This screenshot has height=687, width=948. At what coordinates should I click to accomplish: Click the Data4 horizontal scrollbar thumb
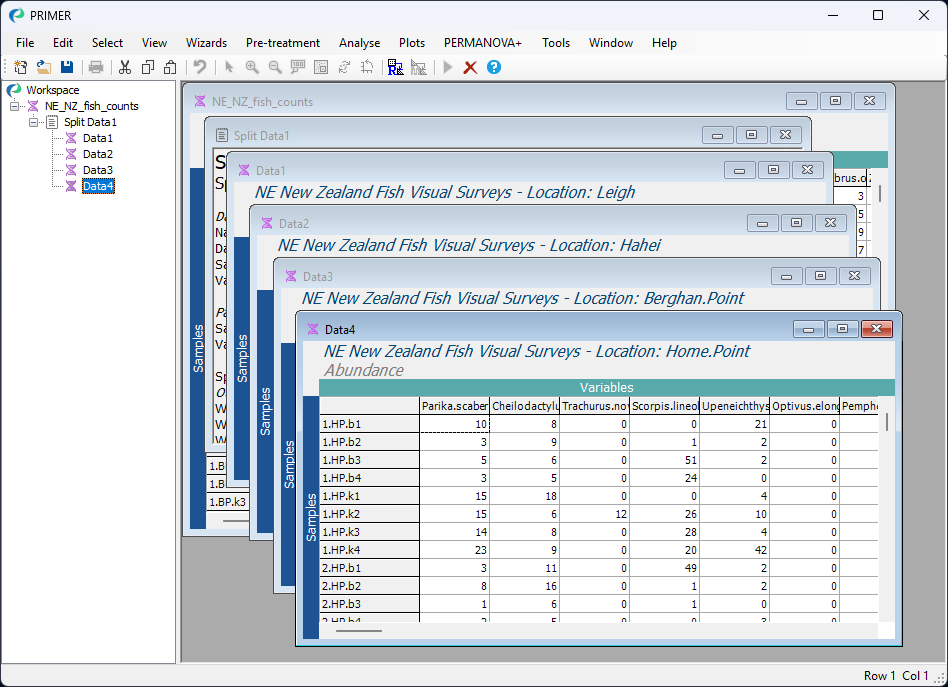pyautogui.click(x=358, y=631)
